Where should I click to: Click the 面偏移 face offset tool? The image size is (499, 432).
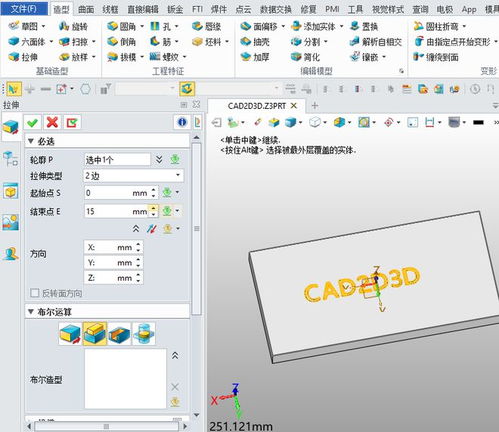click(259, 26)
